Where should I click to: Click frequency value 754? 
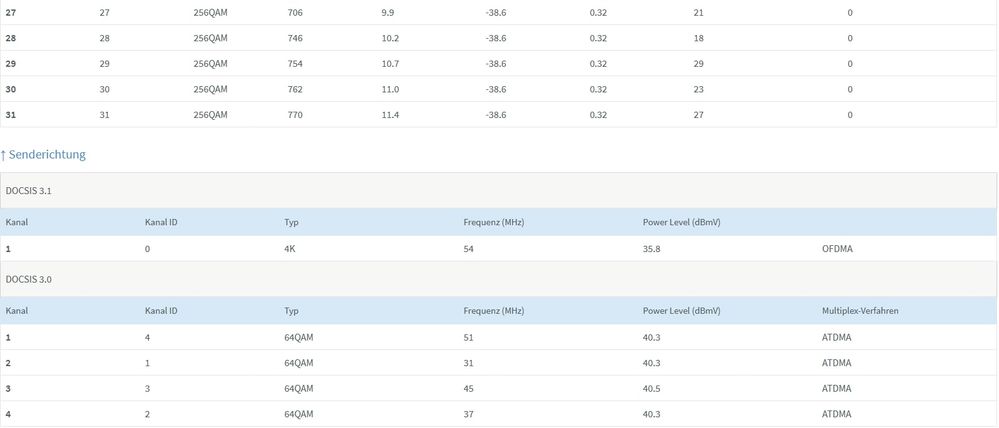(295, 64)
